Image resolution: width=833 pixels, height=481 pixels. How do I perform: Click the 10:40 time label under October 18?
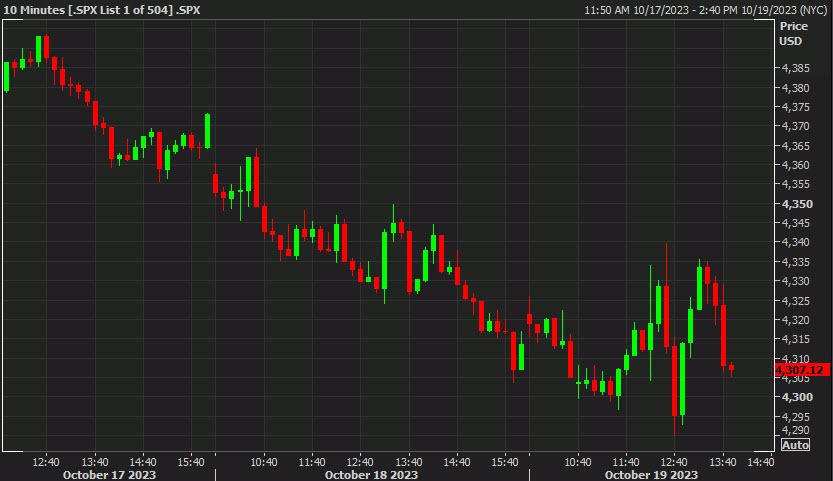pyautogui.click(x=264, y=462)
